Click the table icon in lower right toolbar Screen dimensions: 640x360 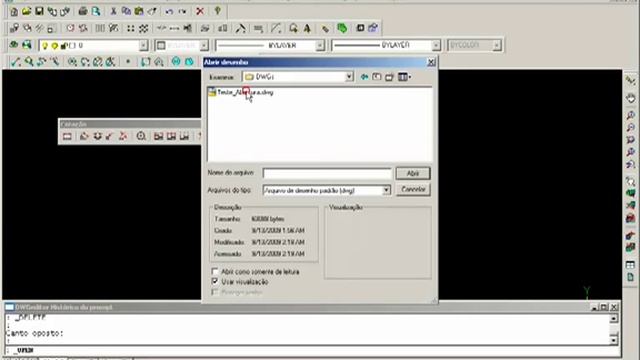[631, 265]
